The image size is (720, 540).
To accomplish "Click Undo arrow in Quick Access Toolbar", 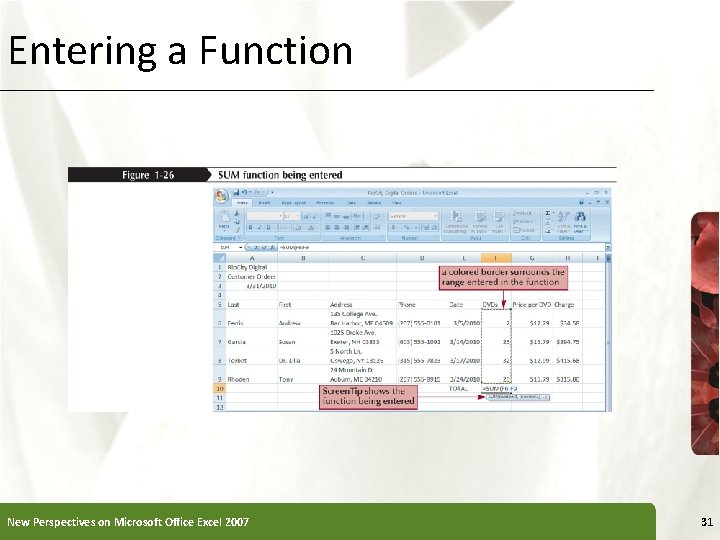I will tap(245, 192).
